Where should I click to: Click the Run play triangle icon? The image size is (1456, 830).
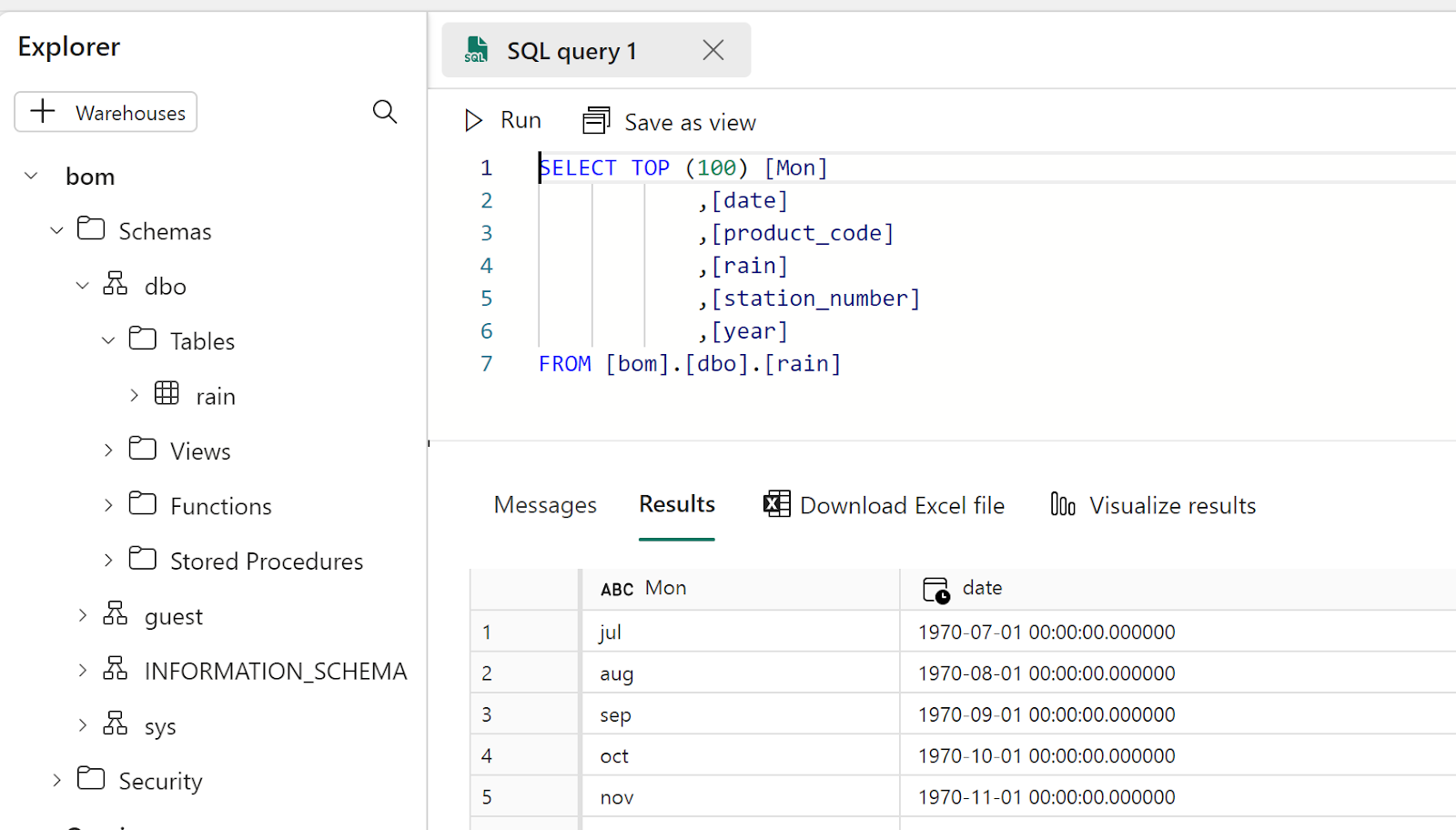pyautogui.click(x=473, y=120)
